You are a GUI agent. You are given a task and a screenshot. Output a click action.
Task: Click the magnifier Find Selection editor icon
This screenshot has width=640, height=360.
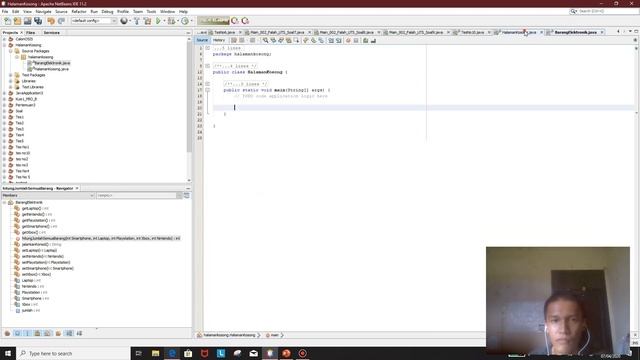265,40
